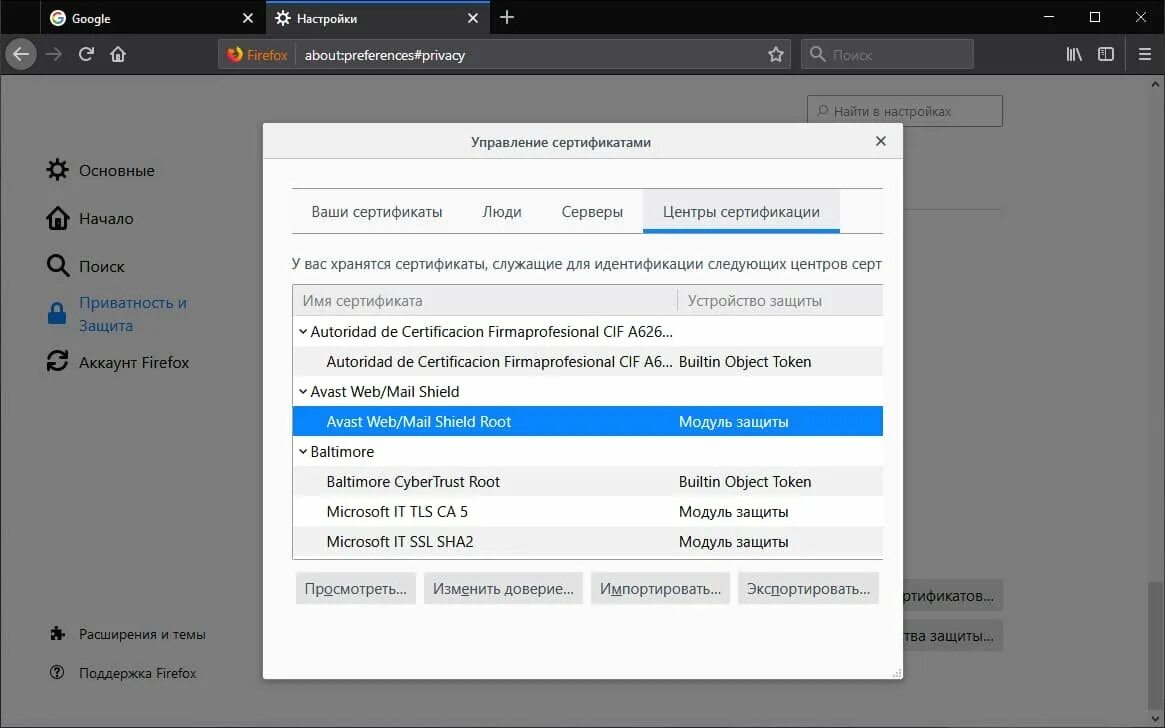This screenshot has height=728, width=1165.
Task: Open a new tab with plus icon
Action: [507, 17]
